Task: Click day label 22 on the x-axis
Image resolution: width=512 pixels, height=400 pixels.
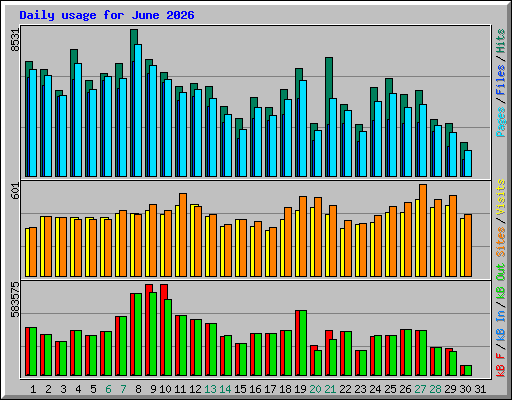Action: point(345,389)
